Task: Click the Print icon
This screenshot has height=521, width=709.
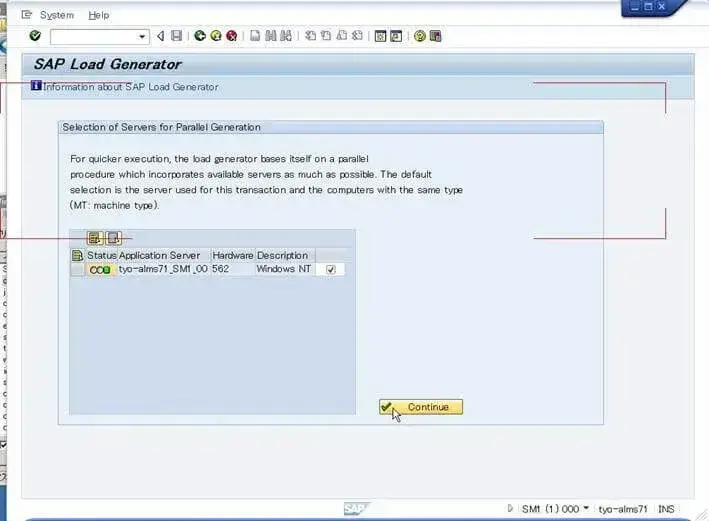Action: click(255, 36)
